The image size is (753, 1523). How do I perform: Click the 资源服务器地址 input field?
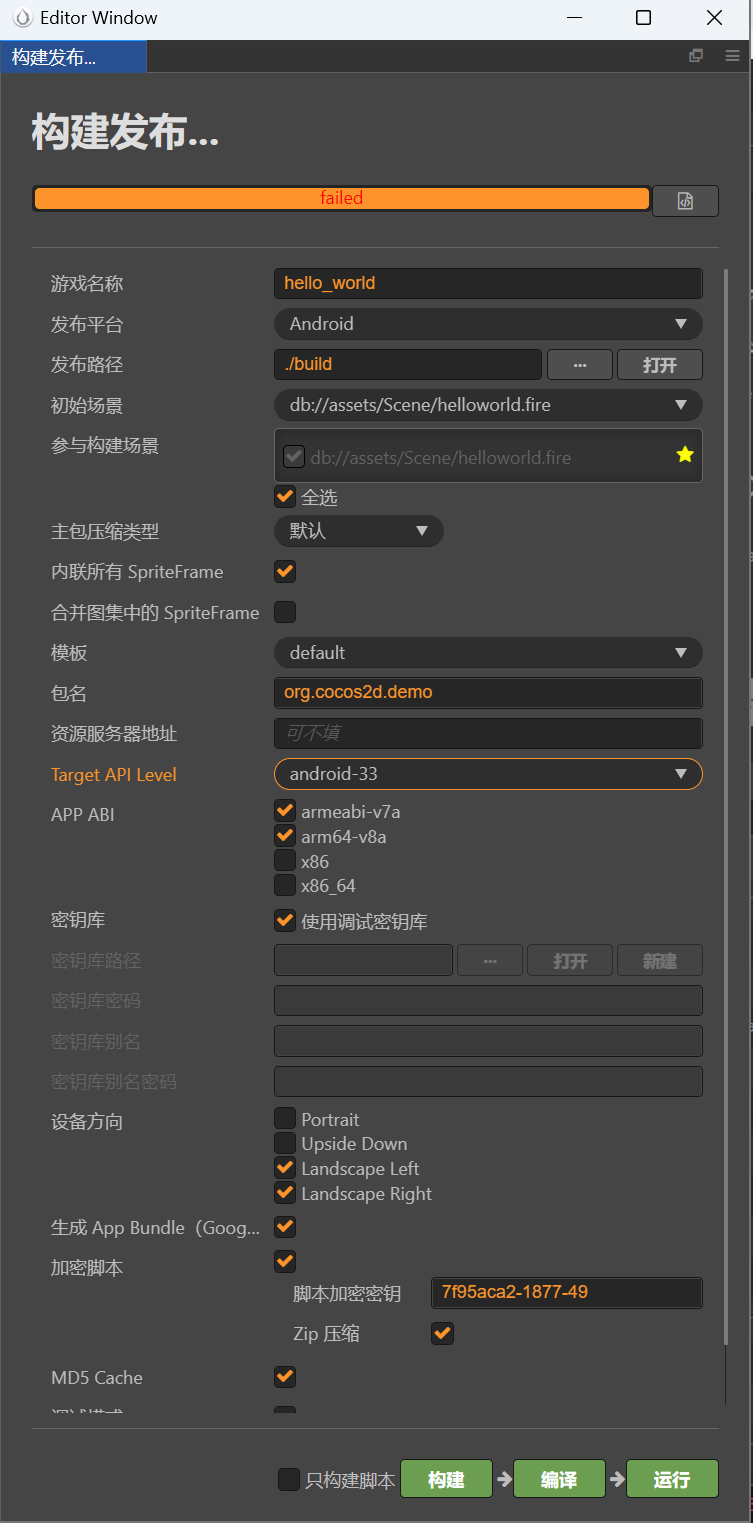click(488, 734)
